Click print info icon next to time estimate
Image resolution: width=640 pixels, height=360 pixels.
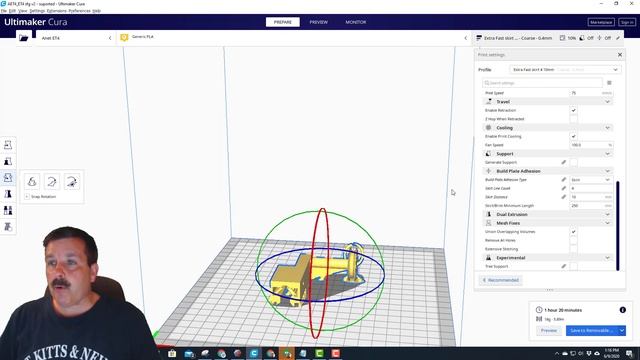pyautogui.click(x=622, y=310)
